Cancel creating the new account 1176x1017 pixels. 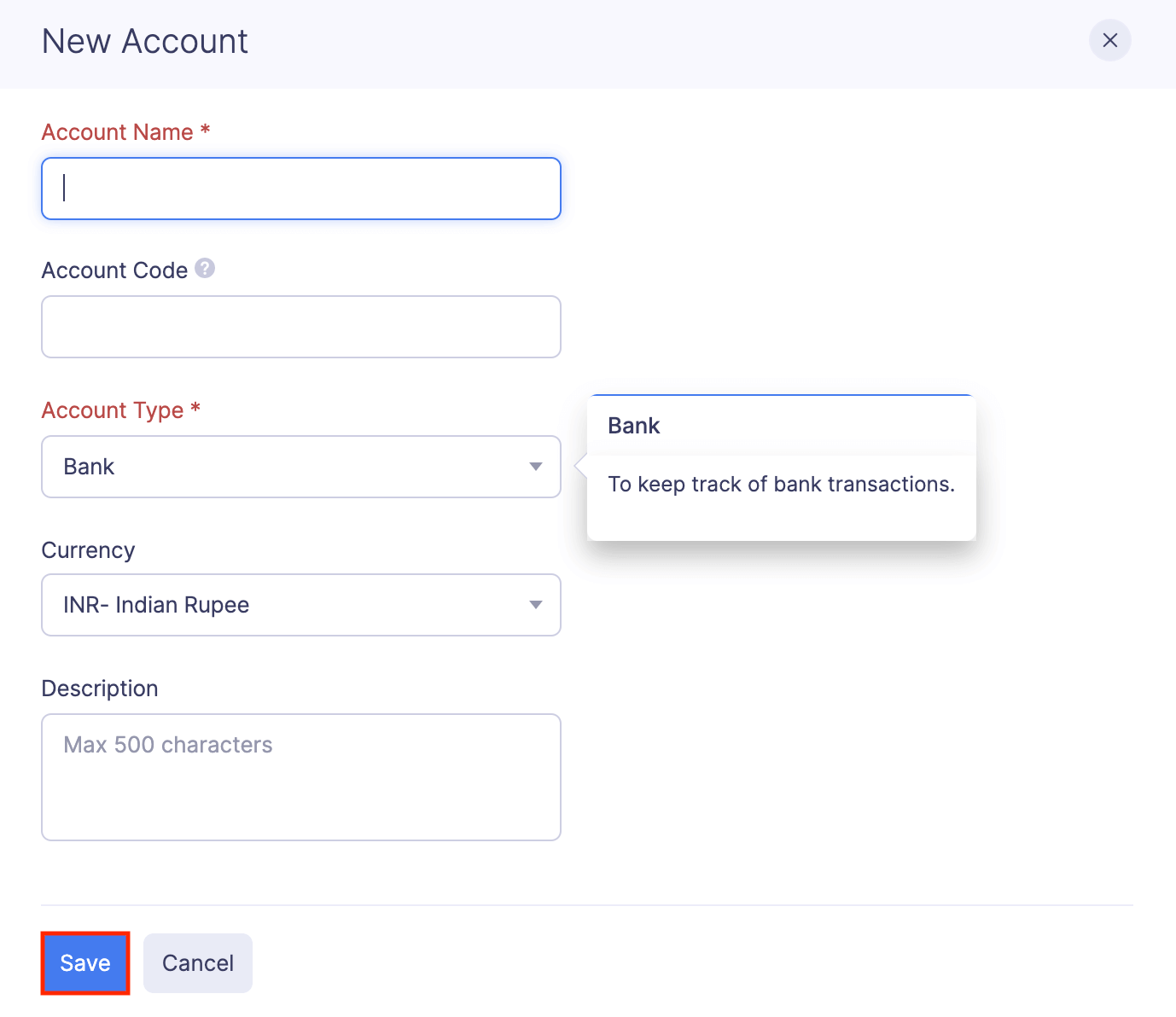197,962
